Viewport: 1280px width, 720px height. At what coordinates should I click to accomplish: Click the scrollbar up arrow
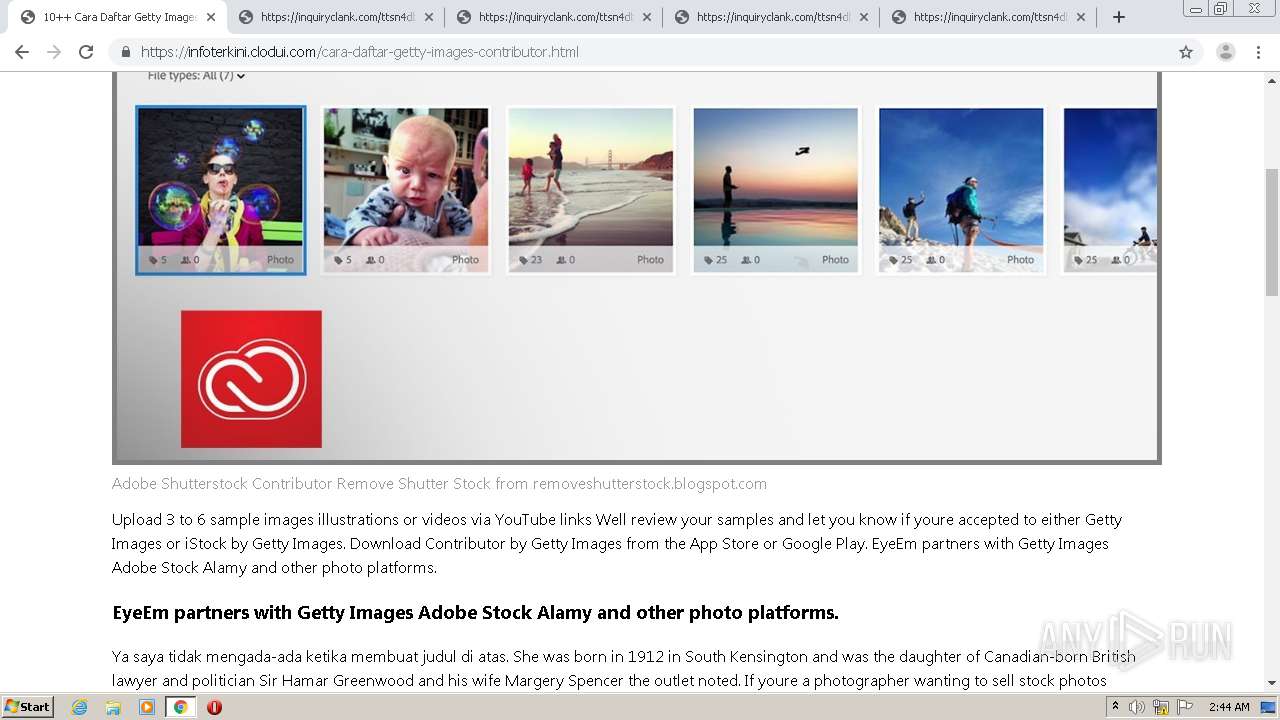point(1272,79)
